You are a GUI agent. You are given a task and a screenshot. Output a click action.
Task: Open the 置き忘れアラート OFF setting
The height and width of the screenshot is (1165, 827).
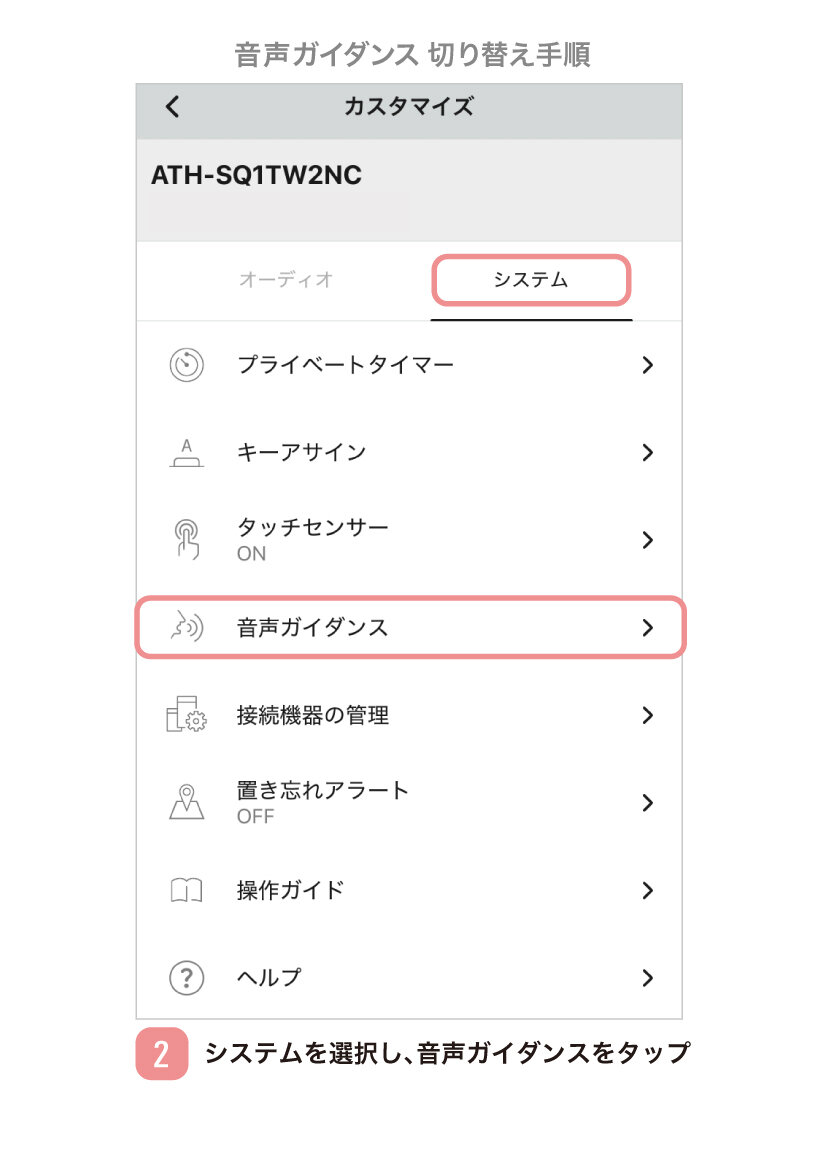coord(323,802)
